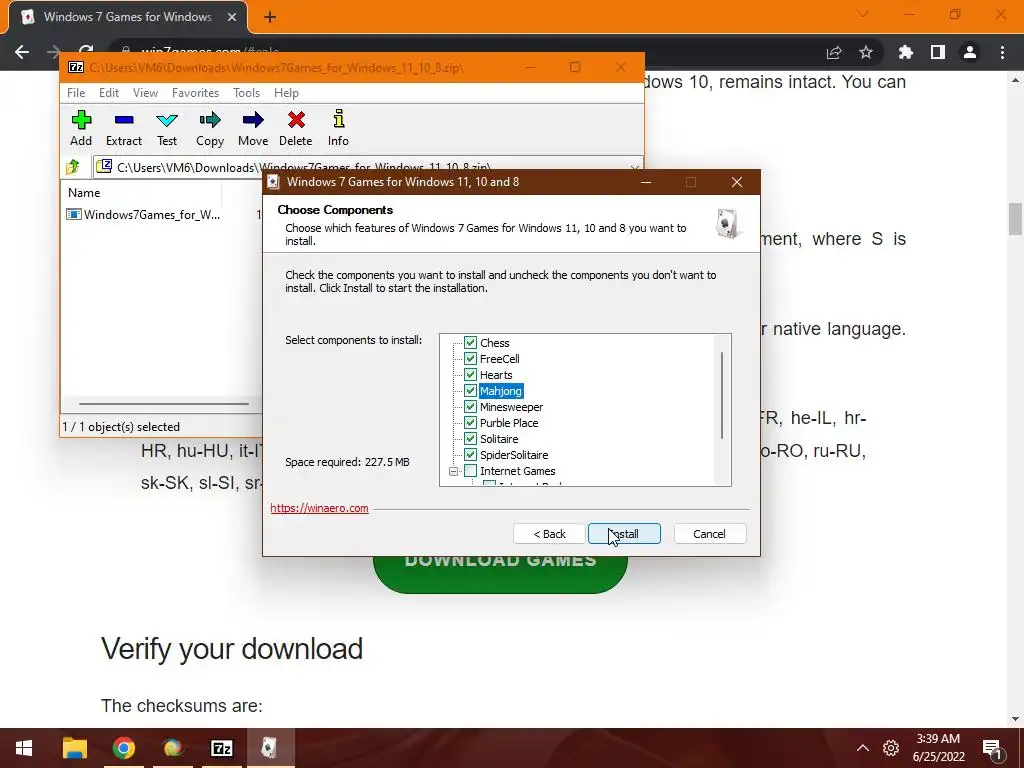Select Windows7Games_for_W... file in 7-Zip
The height and width of the screenshot is (768, 1024).
click(144, 214)
